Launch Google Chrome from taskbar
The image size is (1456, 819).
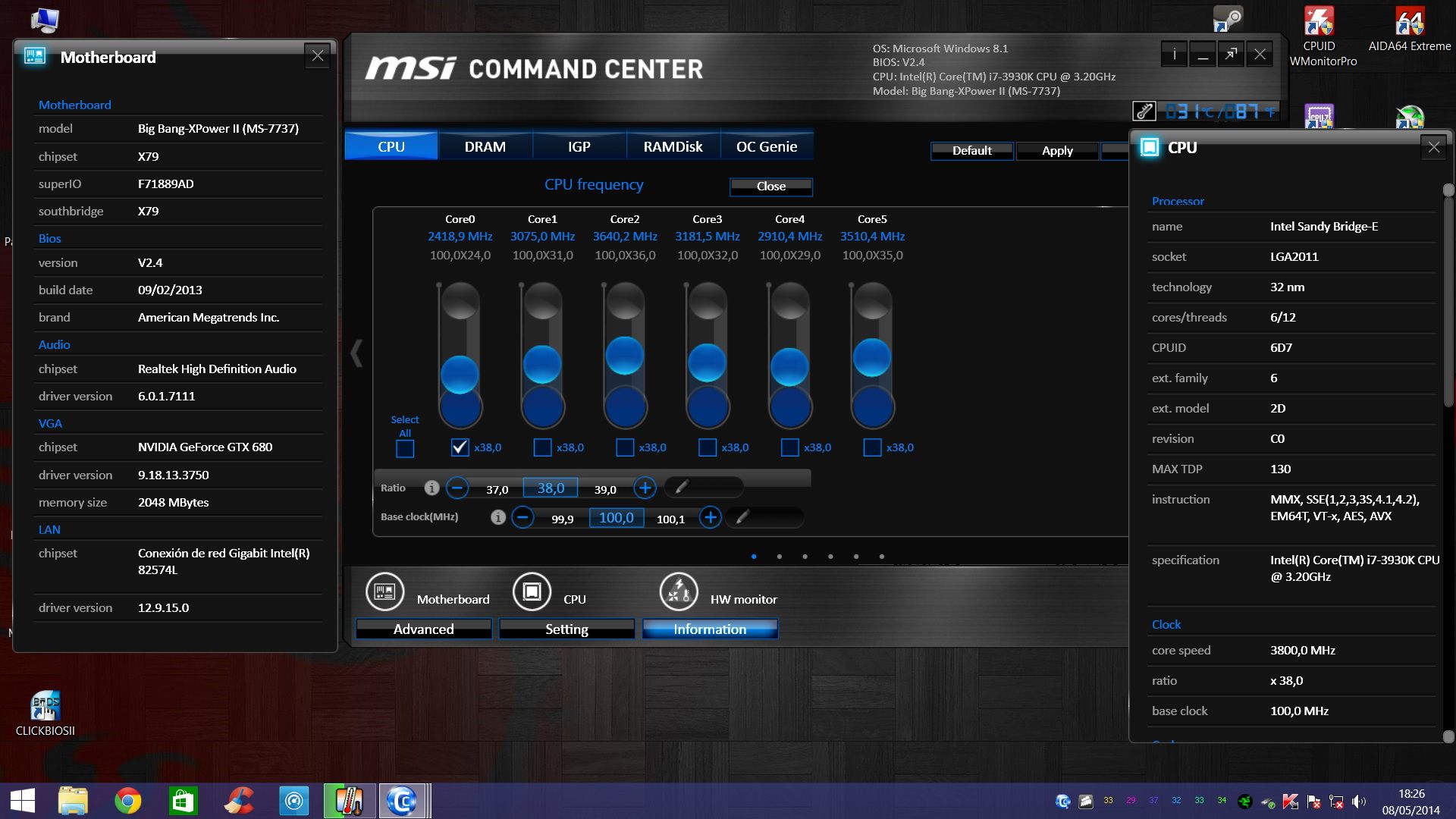[x=128, y=801]
